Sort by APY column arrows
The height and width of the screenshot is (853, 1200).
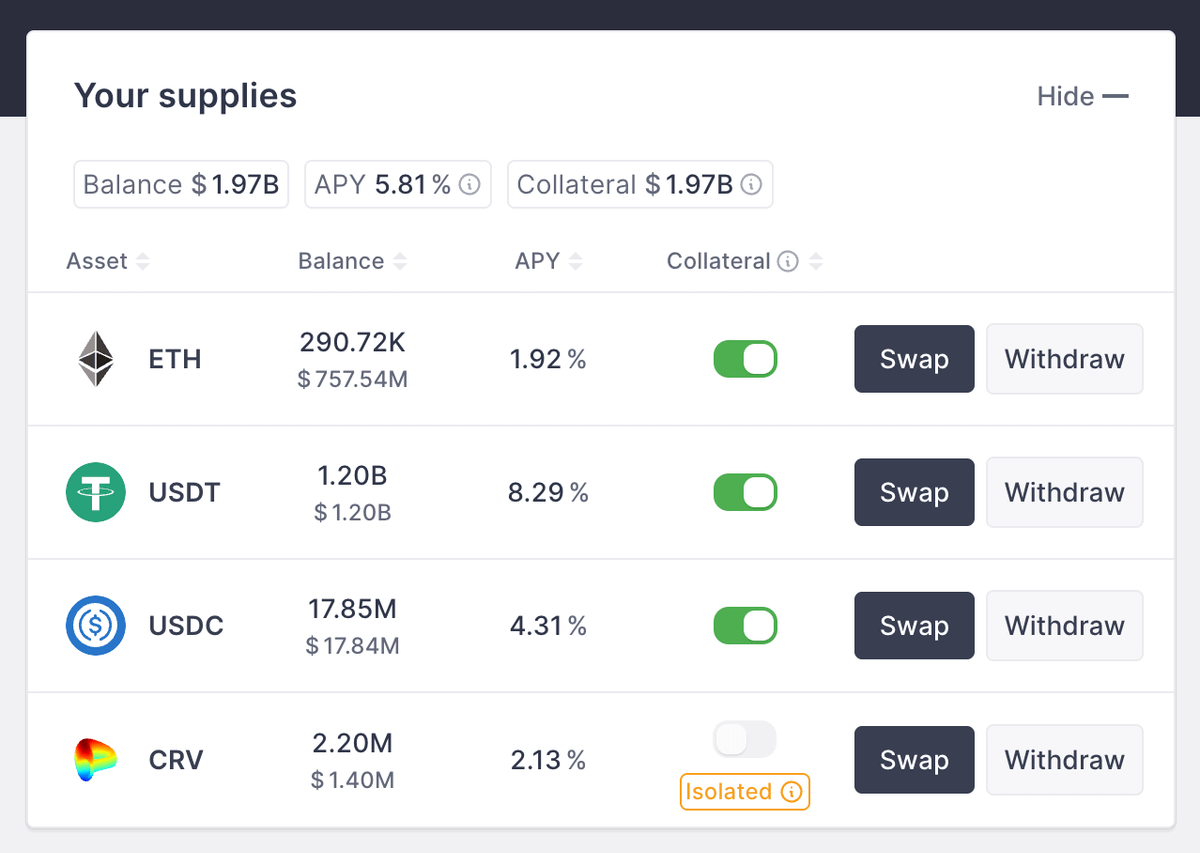coord(575,262)
